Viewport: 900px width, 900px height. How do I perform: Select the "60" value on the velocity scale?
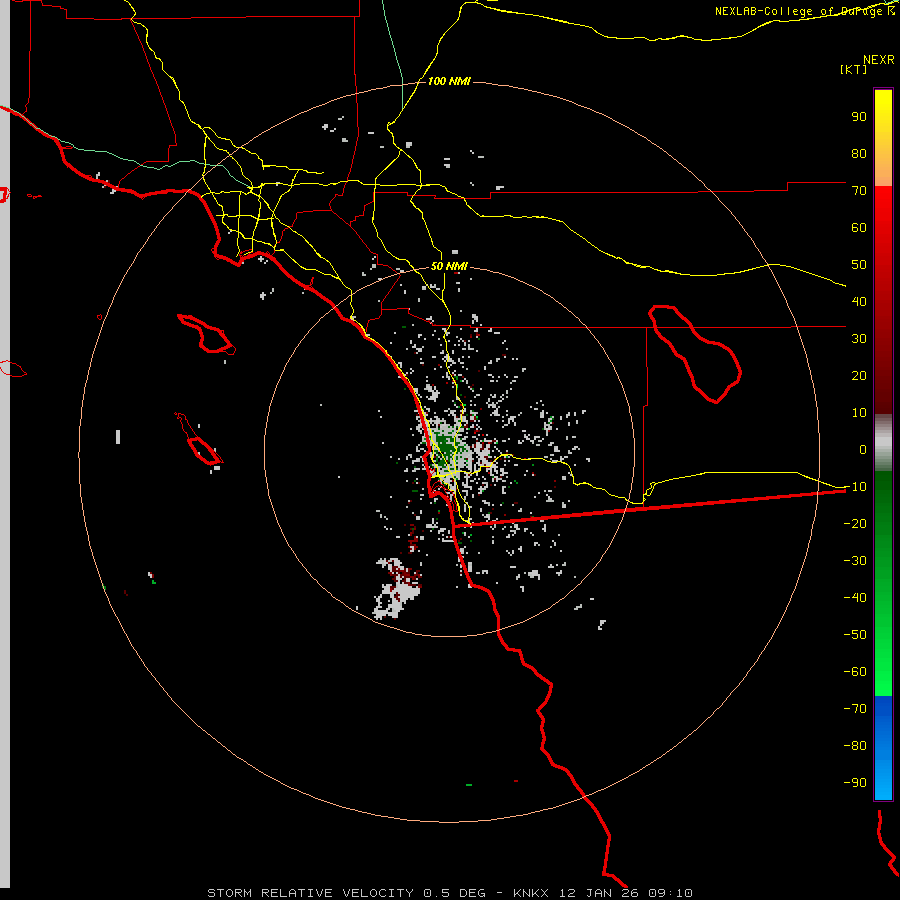click(859, 228)
